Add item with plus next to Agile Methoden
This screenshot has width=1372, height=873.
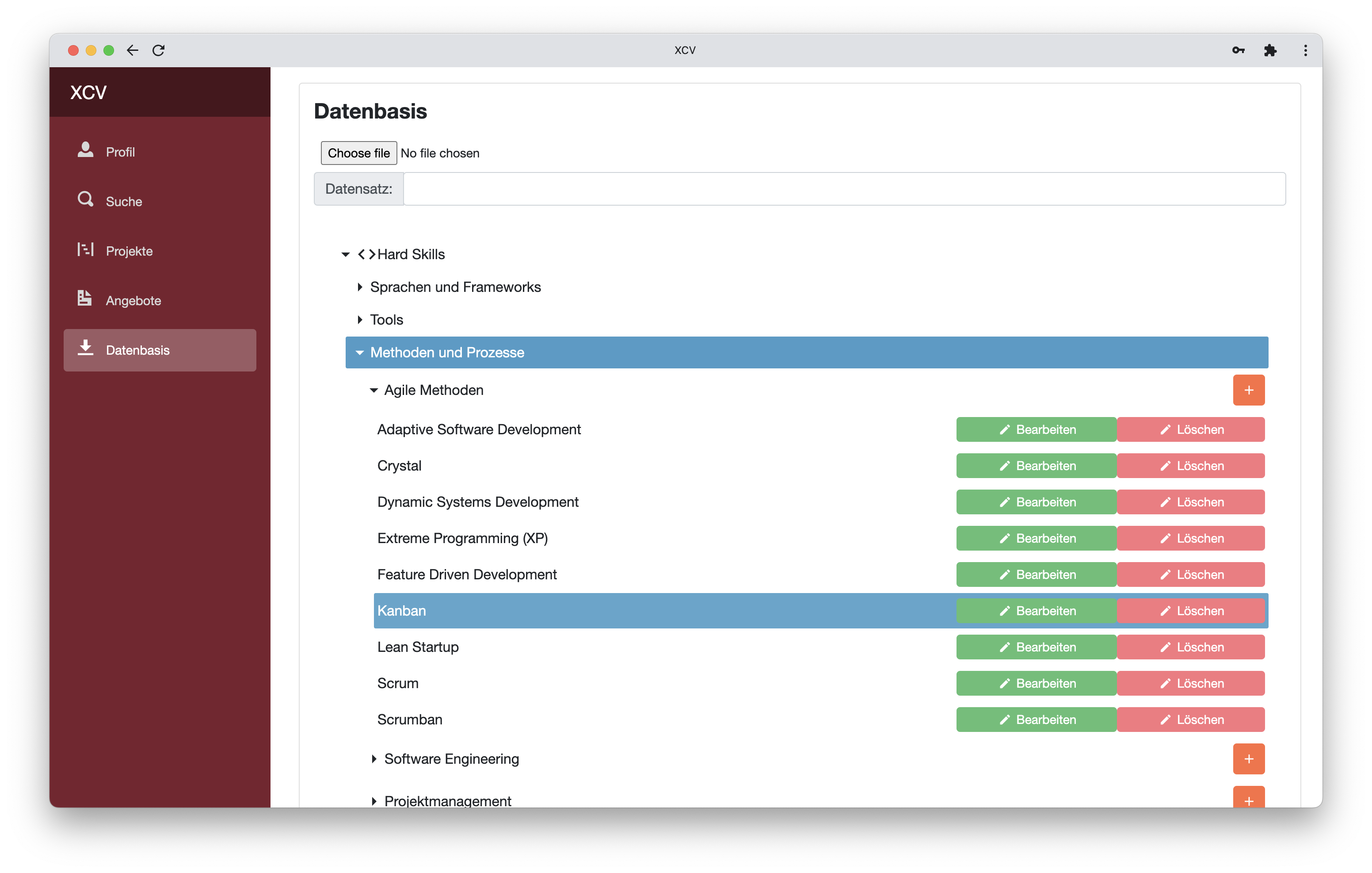(1248, 390)
